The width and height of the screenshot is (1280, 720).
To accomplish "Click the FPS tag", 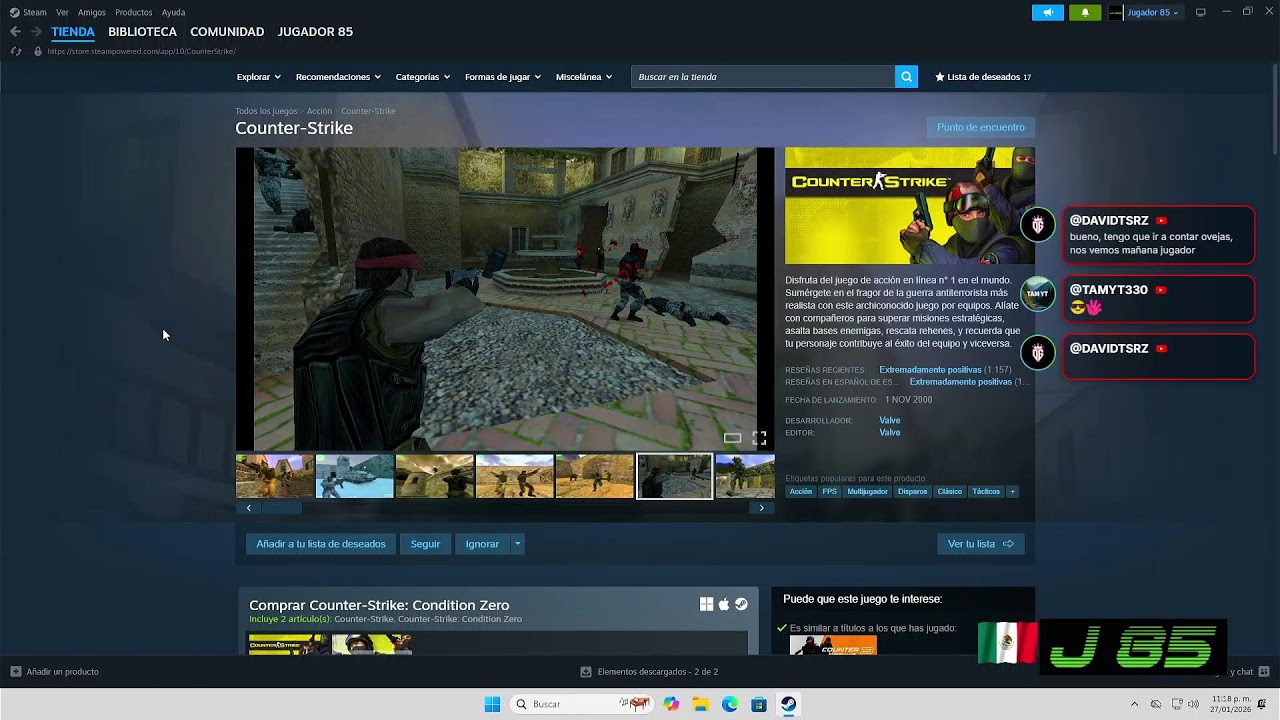I will click(x=829, y=492).
